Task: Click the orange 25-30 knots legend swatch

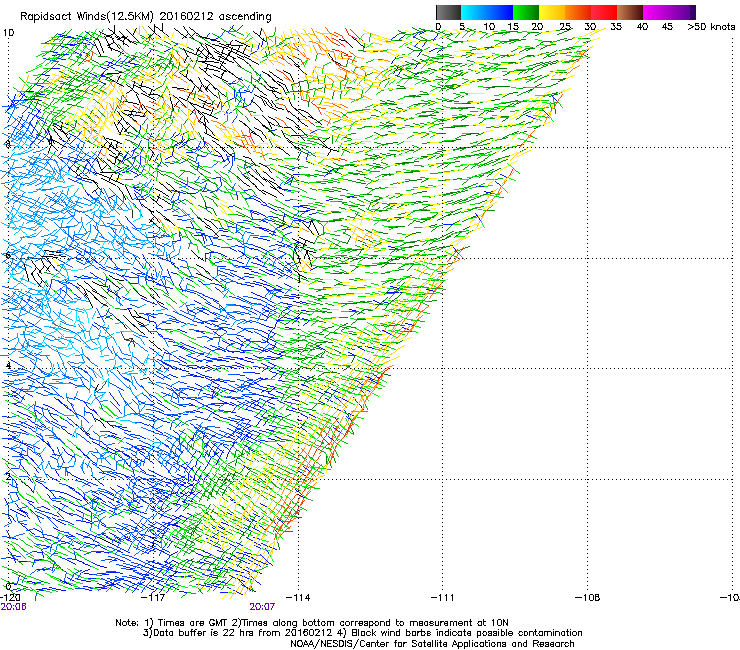Action: (578, 12)
